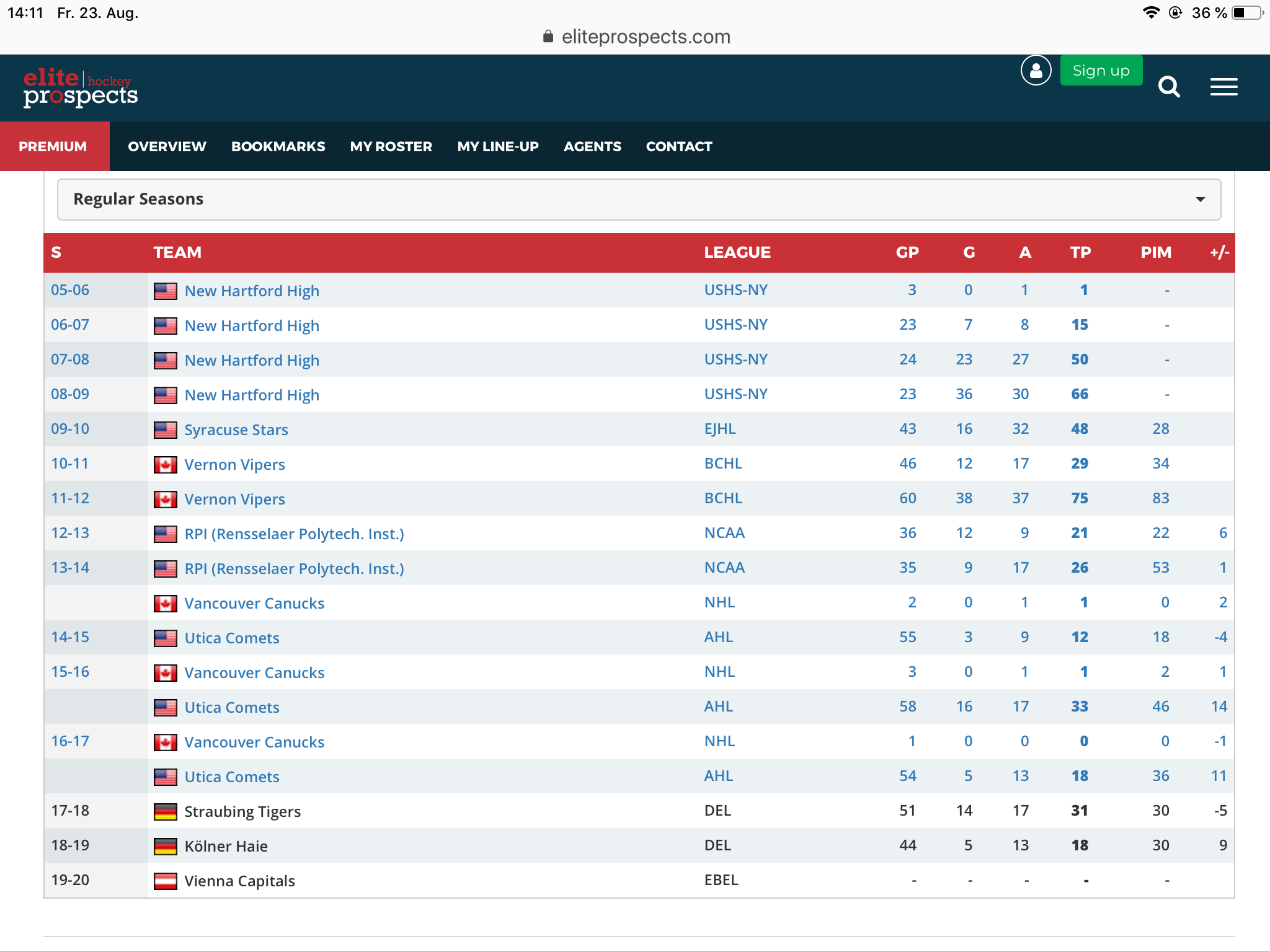Open the hamburger menu icon
This screenshot has width=1270, height=952.
(1223, 87)
